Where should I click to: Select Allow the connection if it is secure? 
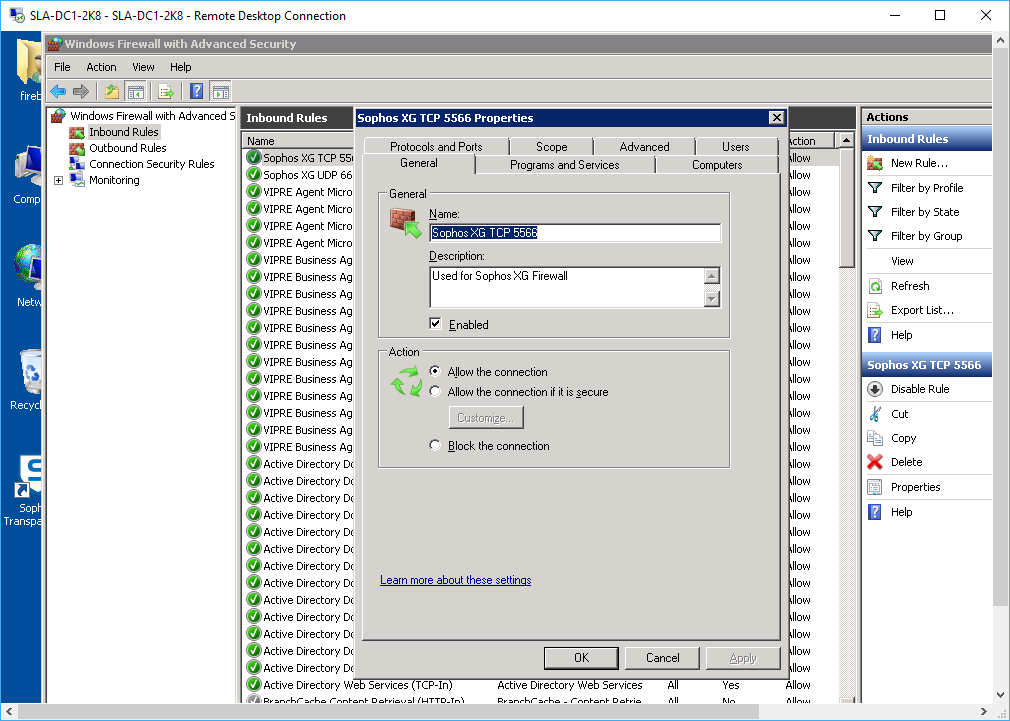(x=435, y=391)
